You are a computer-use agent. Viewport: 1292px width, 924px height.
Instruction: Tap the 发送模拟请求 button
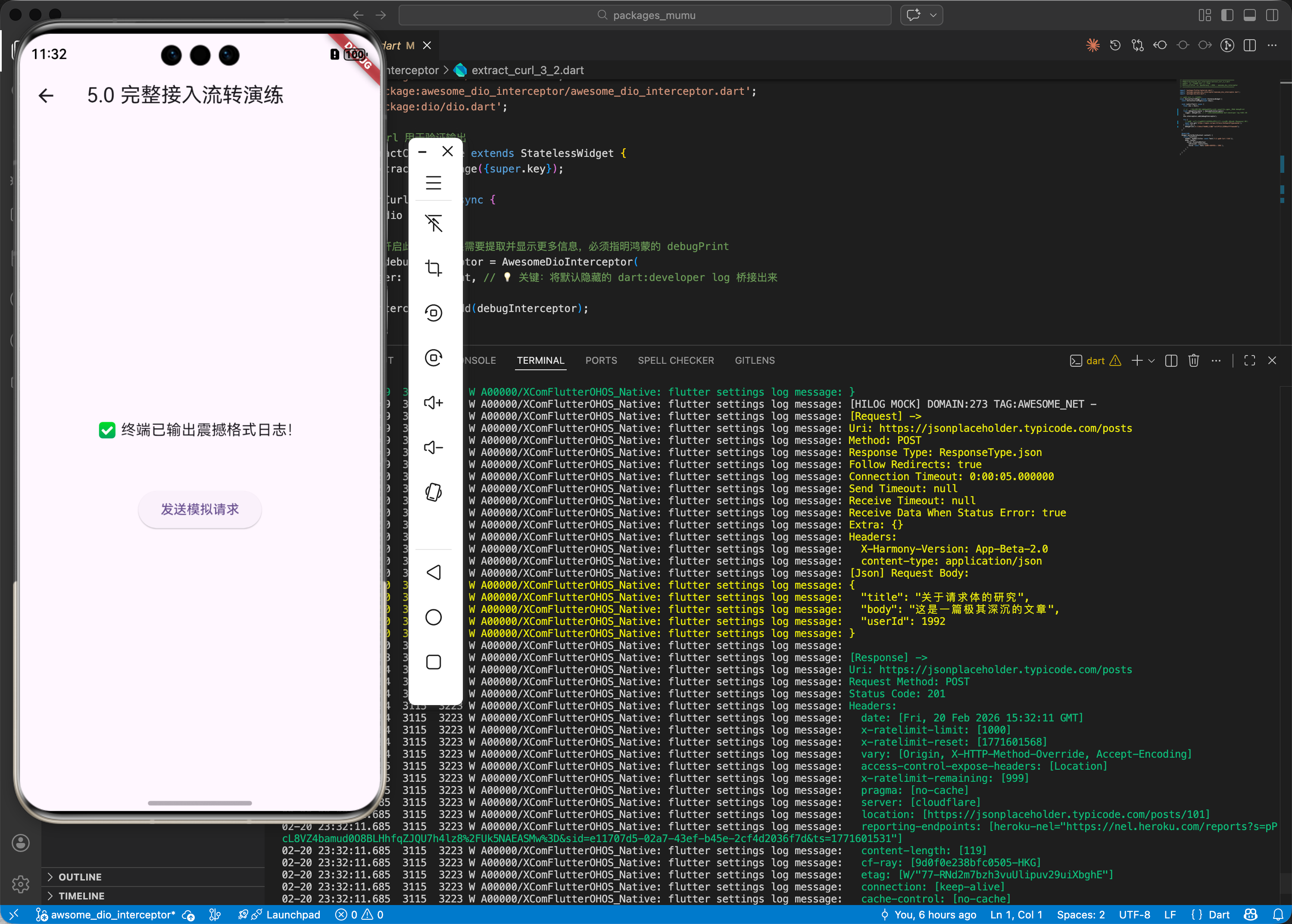click(200, 509)
